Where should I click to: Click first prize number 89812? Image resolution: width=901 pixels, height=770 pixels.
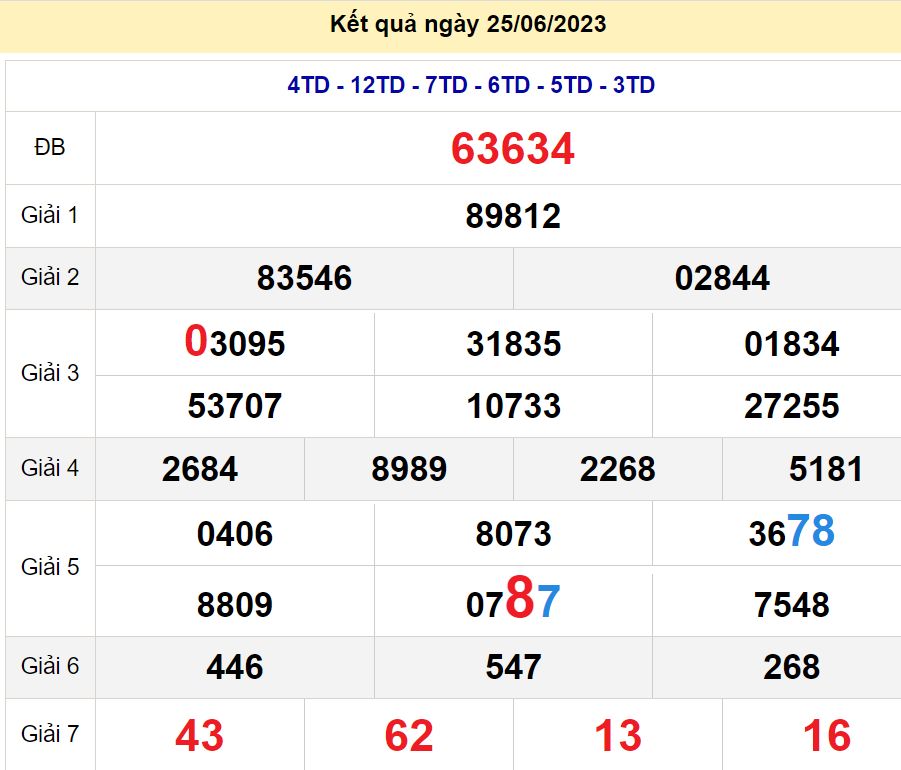click(512, 216)
